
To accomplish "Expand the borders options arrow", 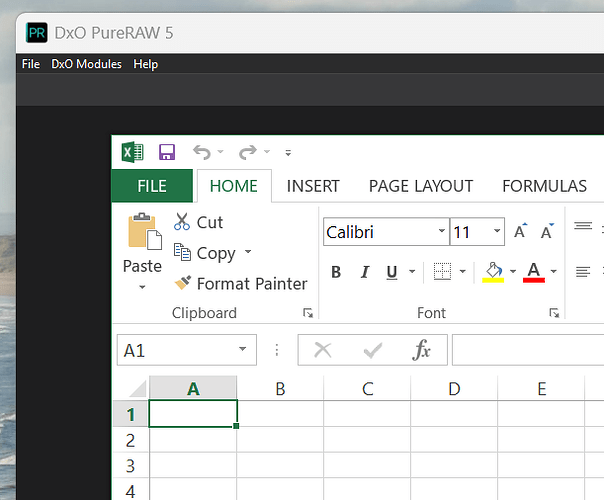I will tap(463, 272).
